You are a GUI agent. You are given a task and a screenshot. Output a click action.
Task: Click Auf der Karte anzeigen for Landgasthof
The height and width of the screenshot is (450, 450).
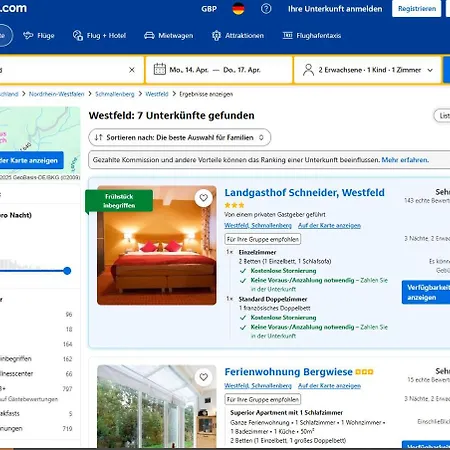[329, 226]
